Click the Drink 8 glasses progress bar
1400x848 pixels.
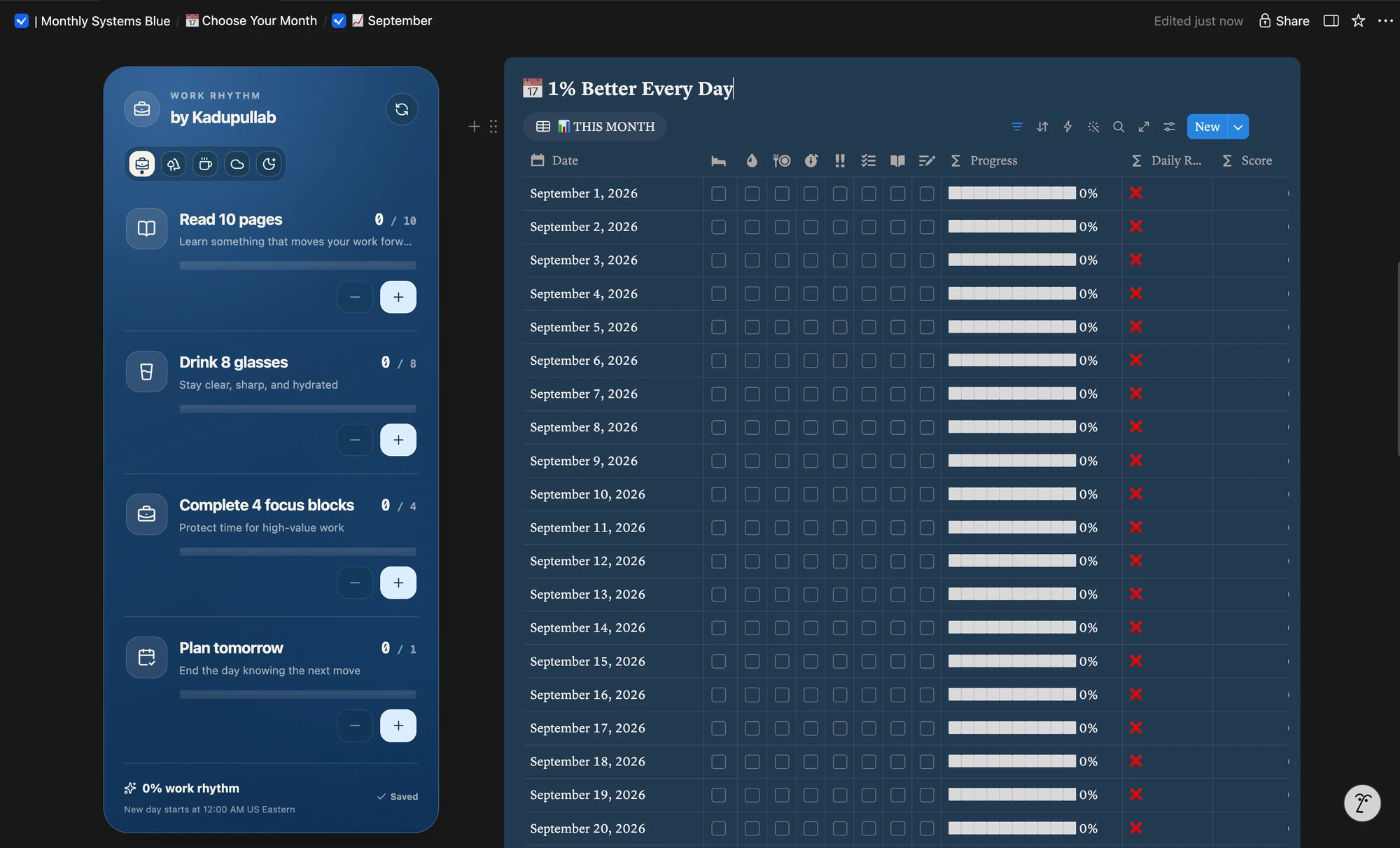tap(297, 408)
